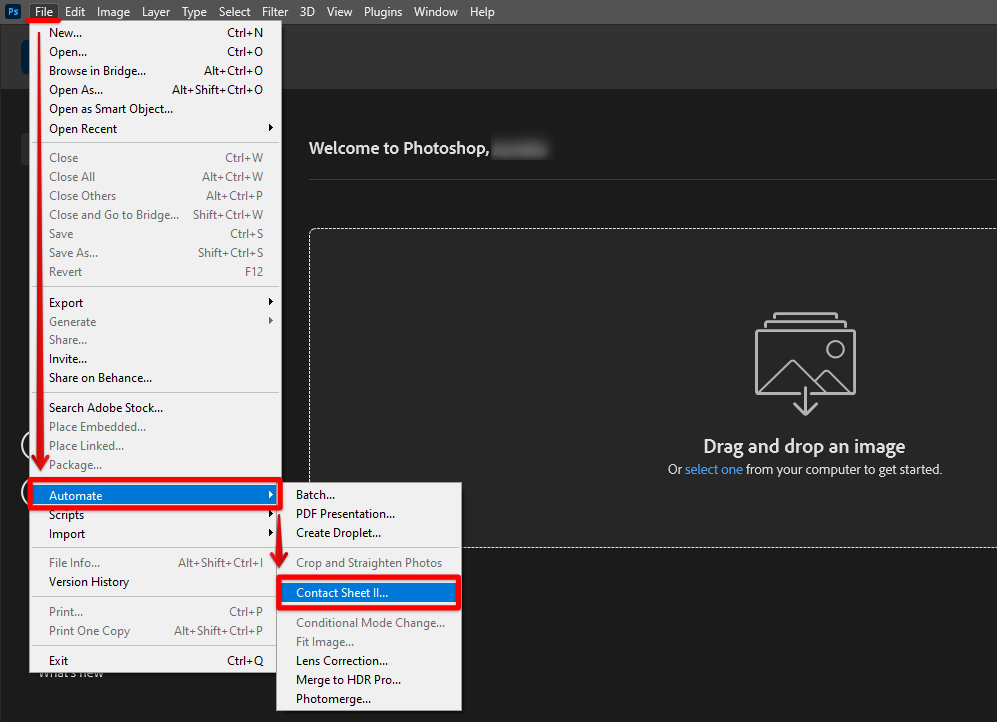Click the Share... menu entry
The image size is (997, 722).
pos(156,340)
